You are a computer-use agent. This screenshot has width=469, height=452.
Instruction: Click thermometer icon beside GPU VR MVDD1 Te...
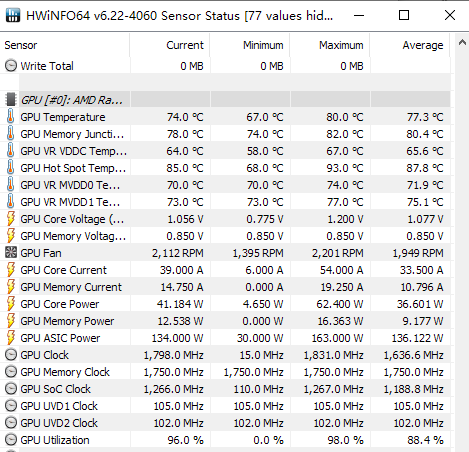(x=11, y=202)
